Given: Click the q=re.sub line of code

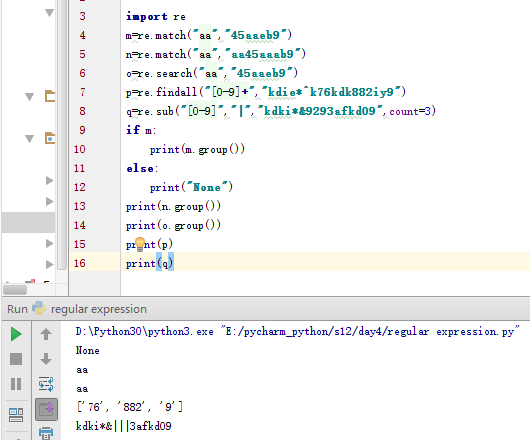Looking at the screenshot, I should click(x=281, y=111).
